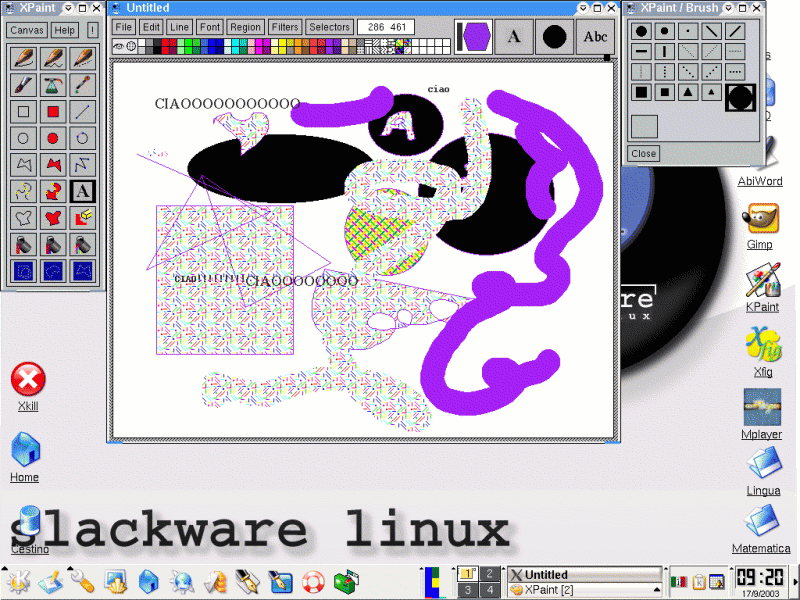Select the straight line tool

tap(83, 111)
